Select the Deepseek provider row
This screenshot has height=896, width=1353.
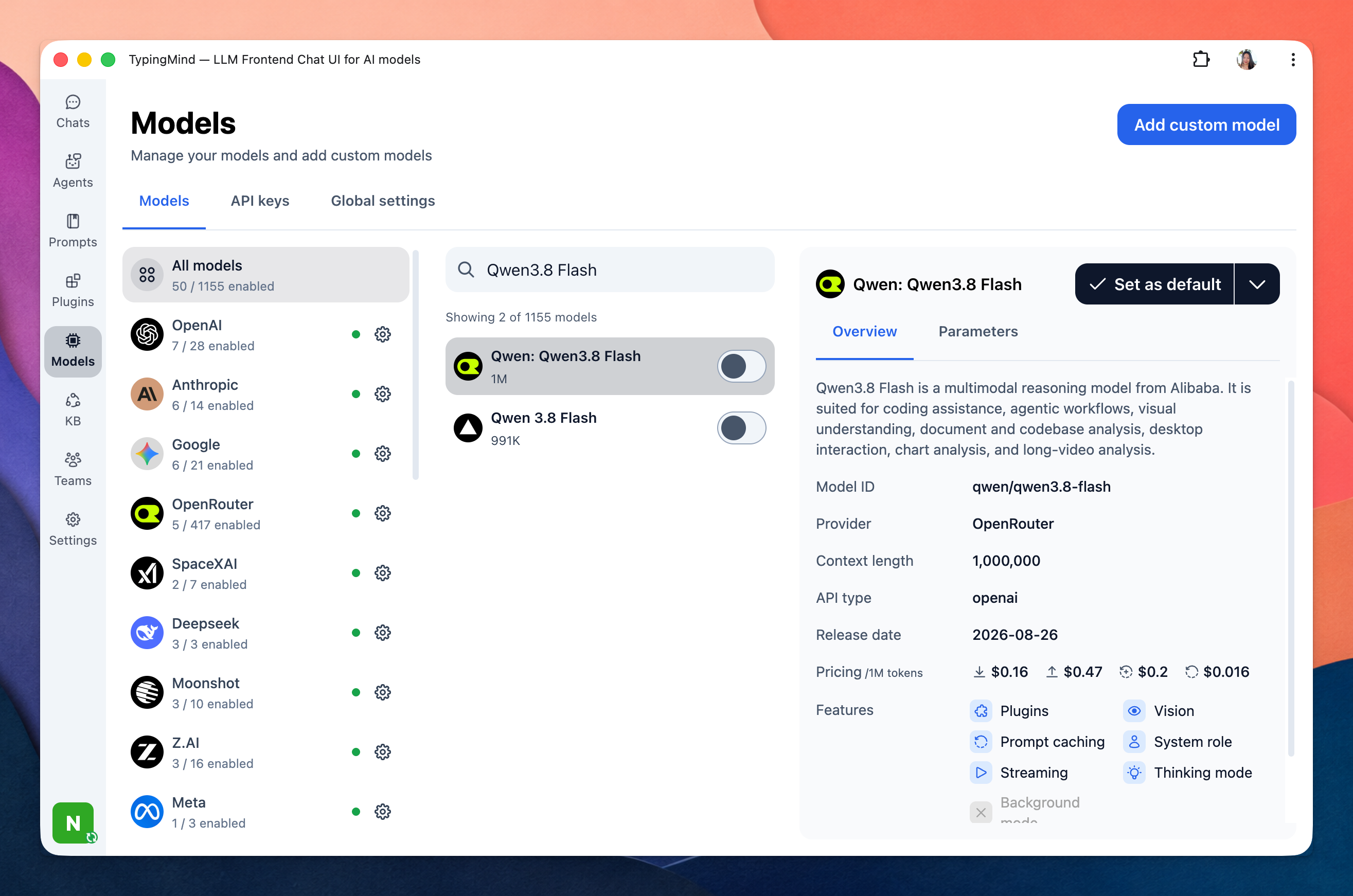[265, 633]
